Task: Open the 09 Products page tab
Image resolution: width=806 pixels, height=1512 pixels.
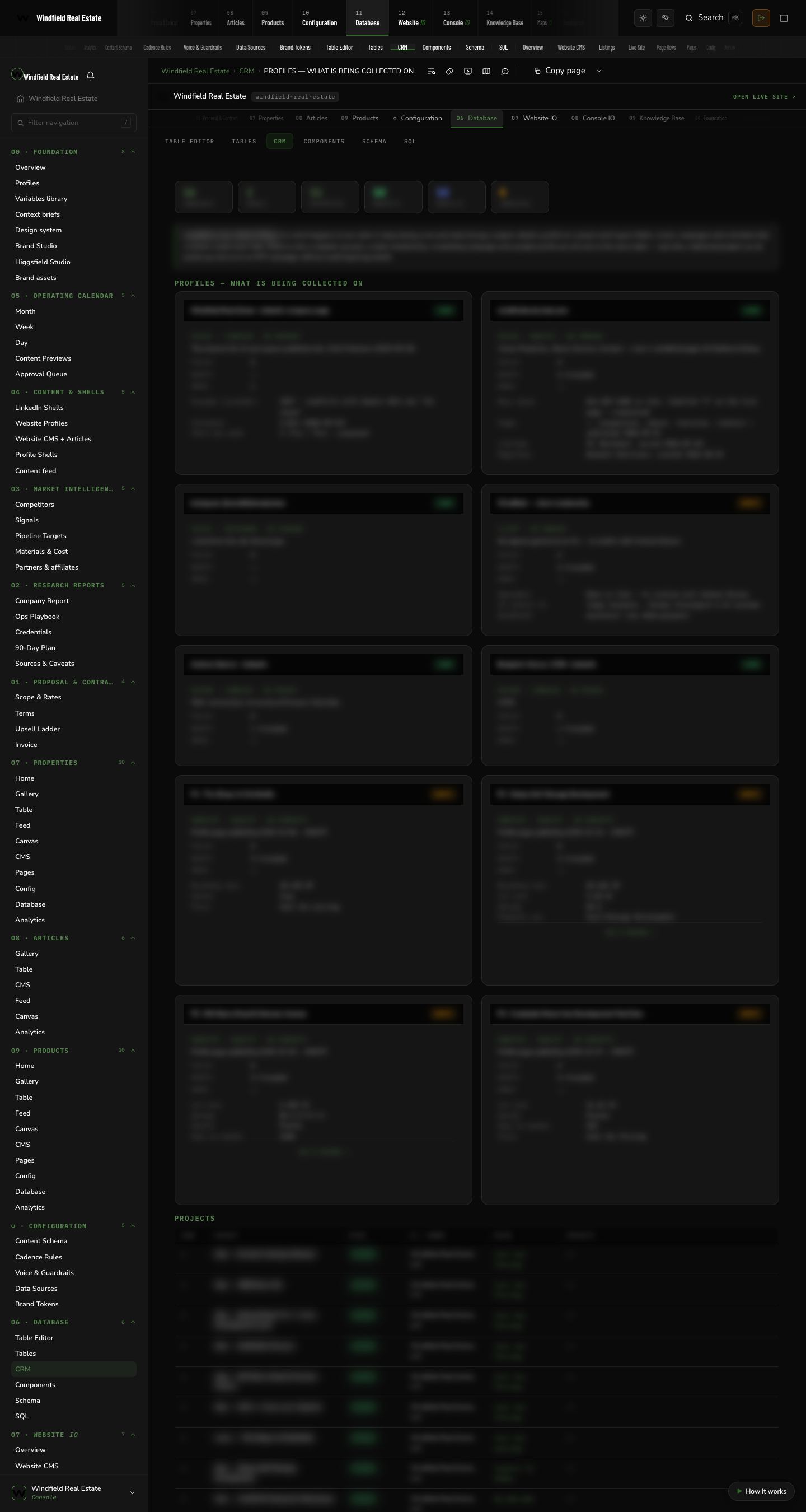Action: [359, 118]
